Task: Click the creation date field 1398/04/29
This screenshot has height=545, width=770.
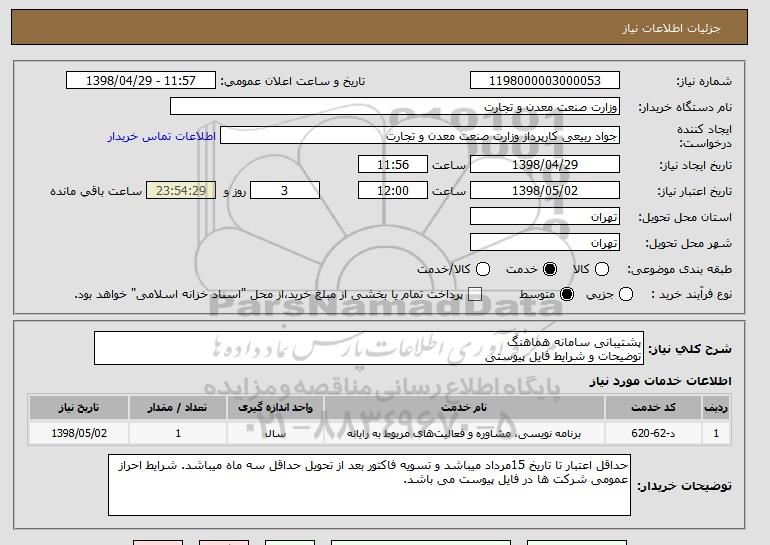Action: (545, 164)
